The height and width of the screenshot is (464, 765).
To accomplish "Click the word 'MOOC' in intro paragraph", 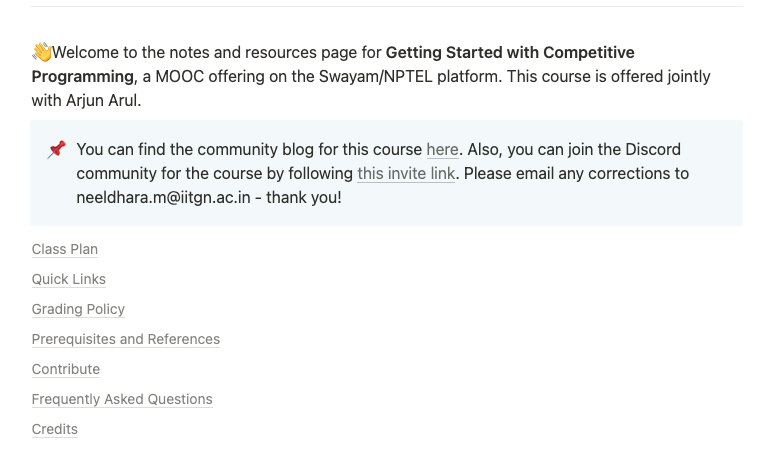I will coord(180,77).
